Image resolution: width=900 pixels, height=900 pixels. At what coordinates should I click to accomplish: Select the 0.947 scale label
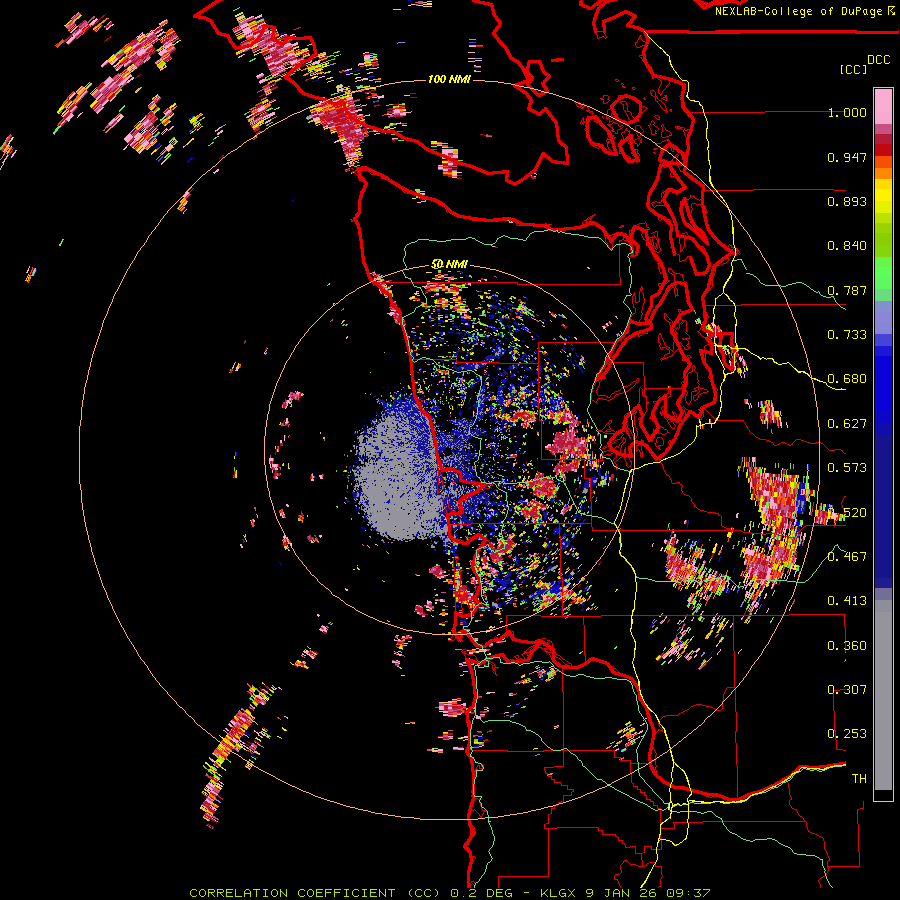847,157
